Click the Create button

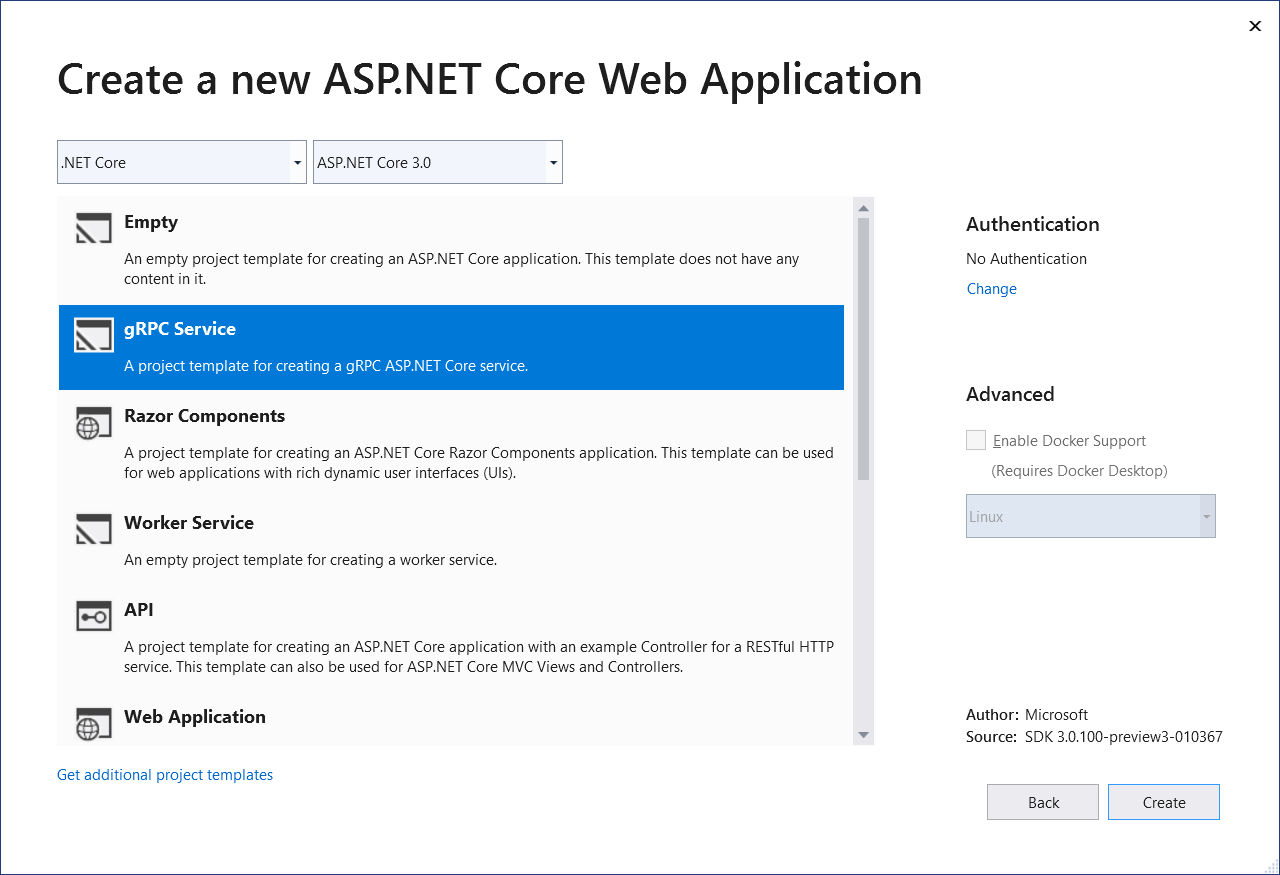(1164, 802)
